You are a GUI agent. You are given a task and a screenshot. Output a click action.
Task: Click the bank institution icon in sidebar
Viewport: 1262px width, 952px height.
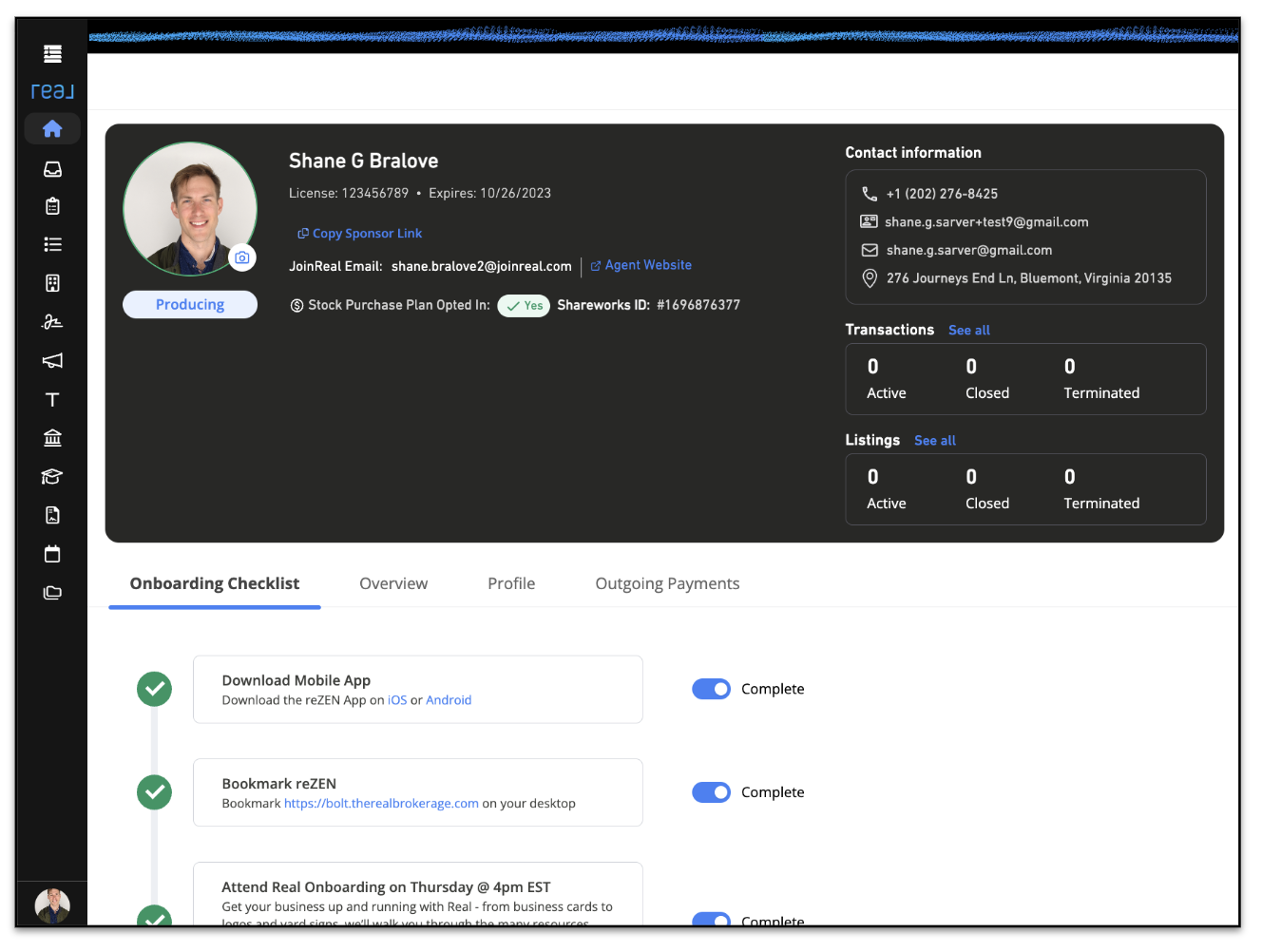pyautogui.click(x=52, y=437)
